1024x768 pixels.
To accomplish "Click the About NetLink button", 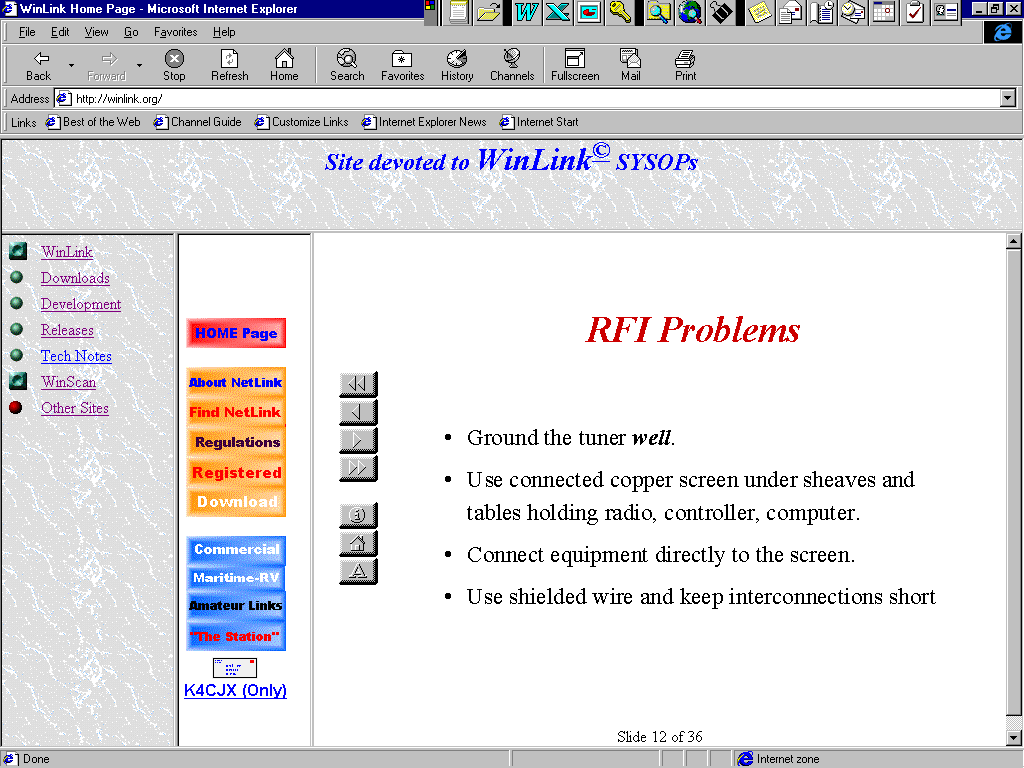I will click(236, 383).
